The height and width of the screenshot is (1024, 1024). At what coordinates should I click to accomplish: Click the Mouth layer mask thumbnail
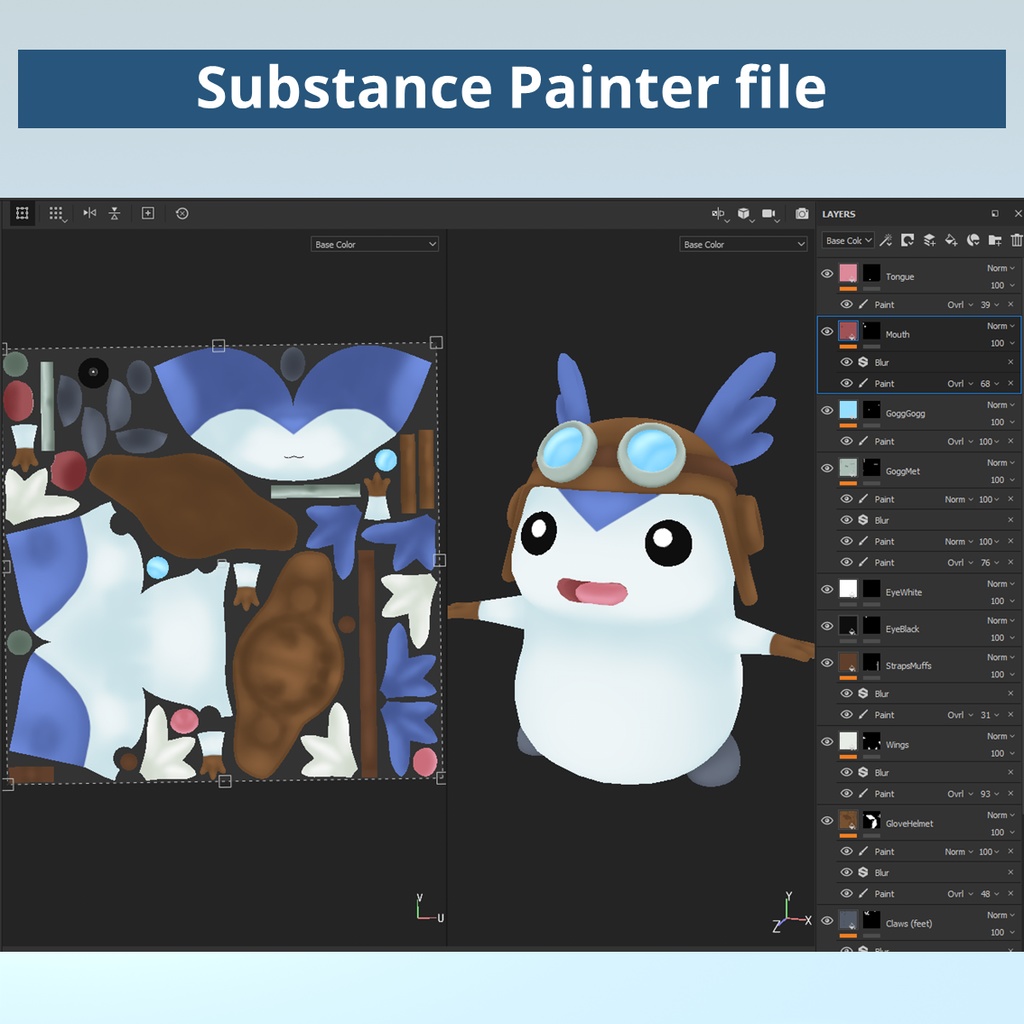pos(871,330)
